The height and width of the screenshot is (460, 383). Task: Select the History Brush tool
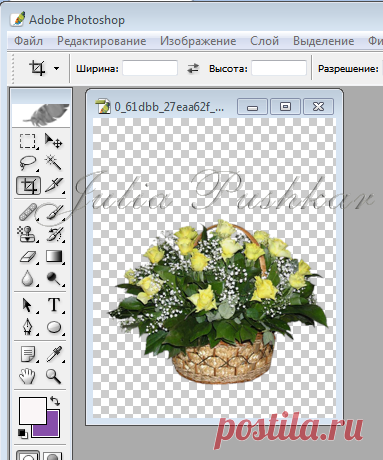point(54,234)
